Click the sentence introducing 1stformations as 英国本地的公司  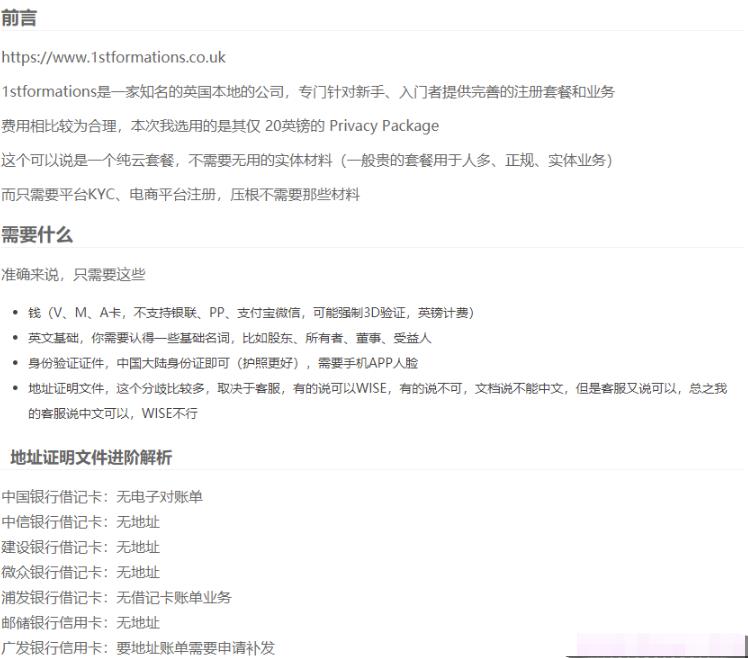click(308, 92)
